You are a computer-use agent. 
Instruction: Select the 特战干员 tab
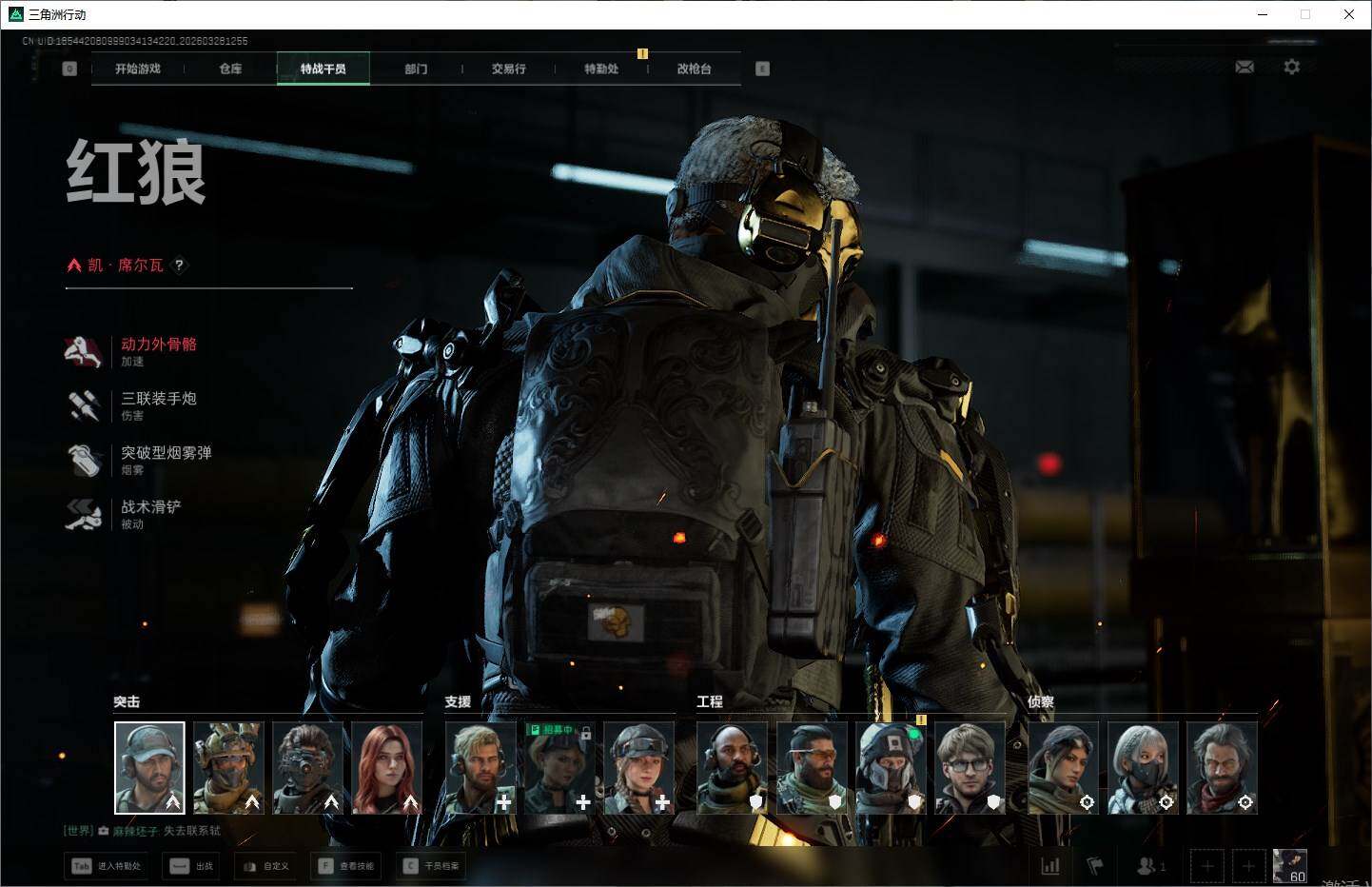(x=323, y=69)
